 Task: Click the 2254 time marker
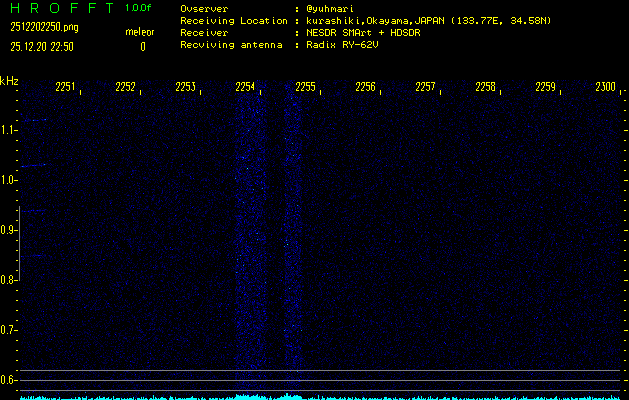coord(246,88)
